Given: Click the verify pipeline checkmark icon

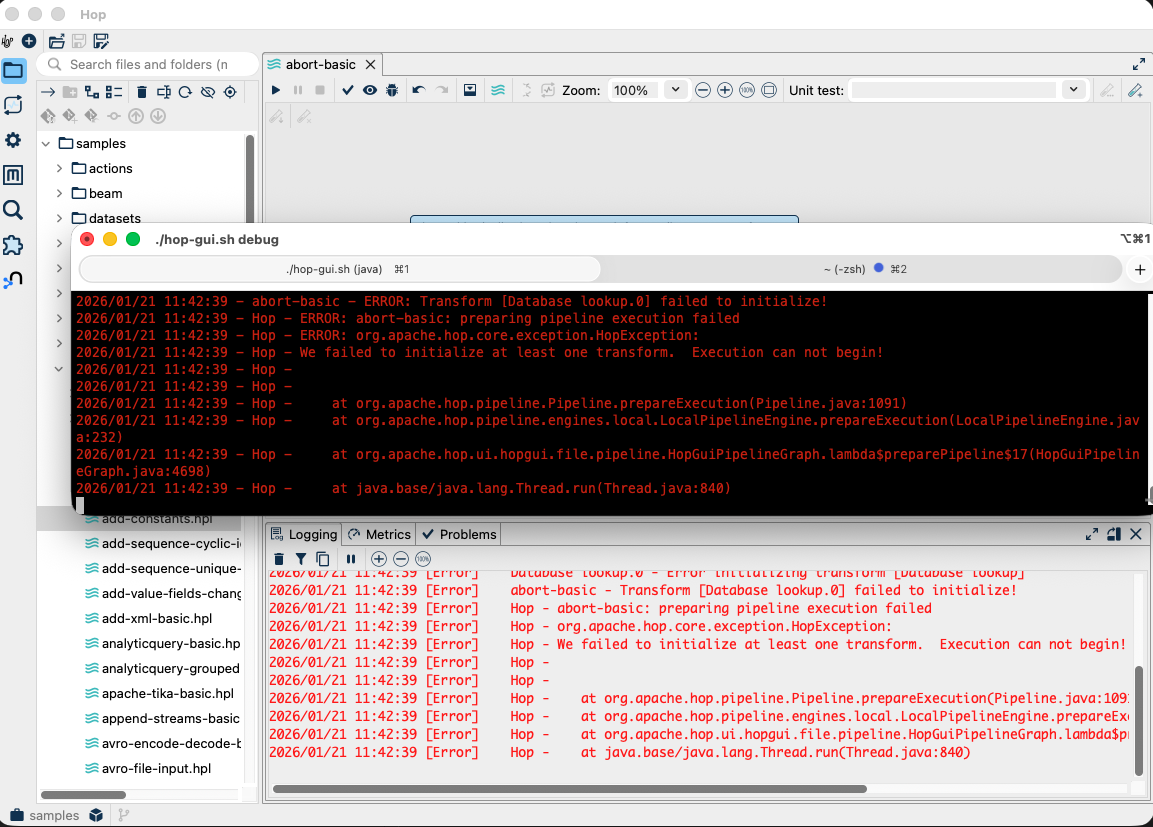Looking at the screenshot, I should click(x=348, y=90).
